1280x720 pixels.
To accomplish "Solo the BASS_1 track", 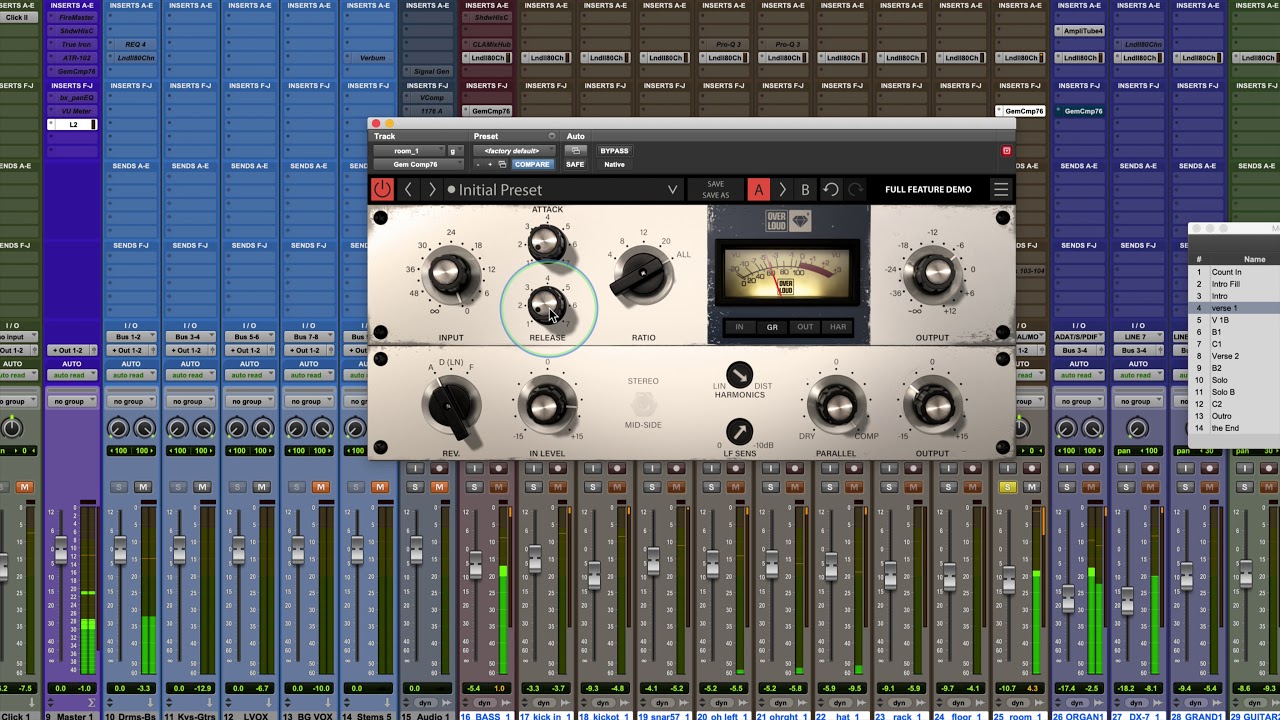I will coord(474,487).
